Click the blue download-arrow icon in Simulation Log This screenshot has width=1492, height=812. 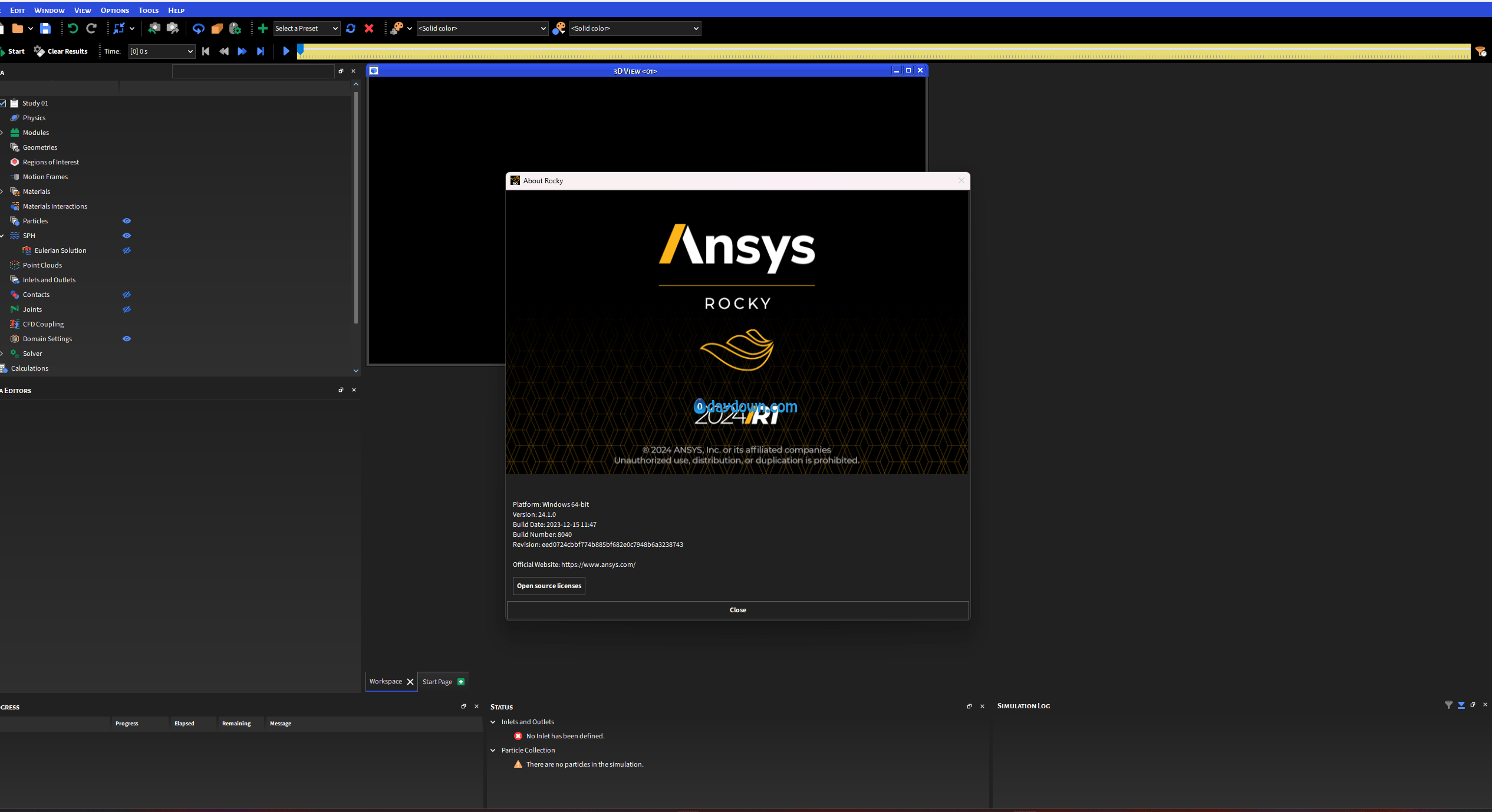click(x=1461, y=705)
